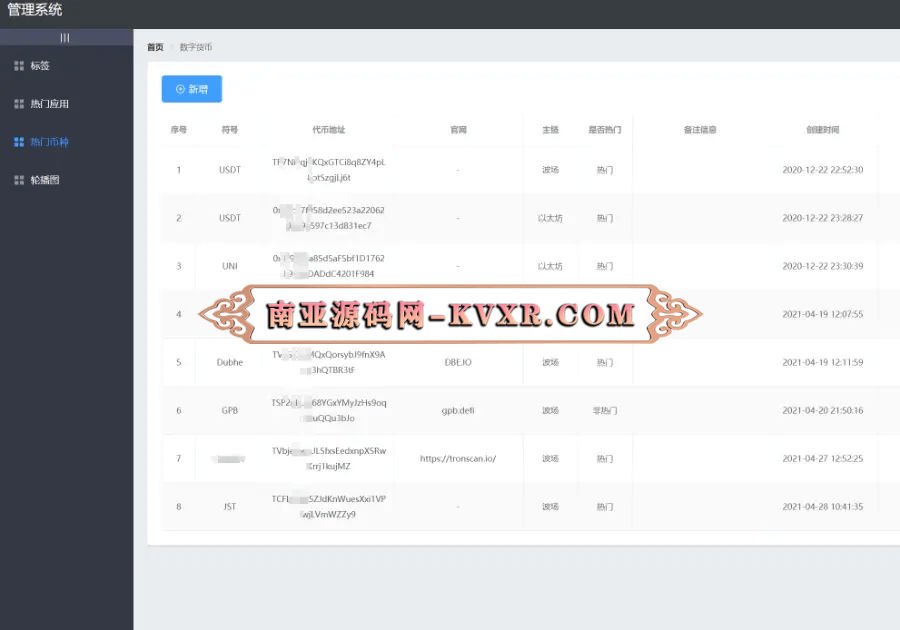The width and height of the screenshot is (900, 630).
Task: Click the UNI symbol cell
Action: [230, 266]
